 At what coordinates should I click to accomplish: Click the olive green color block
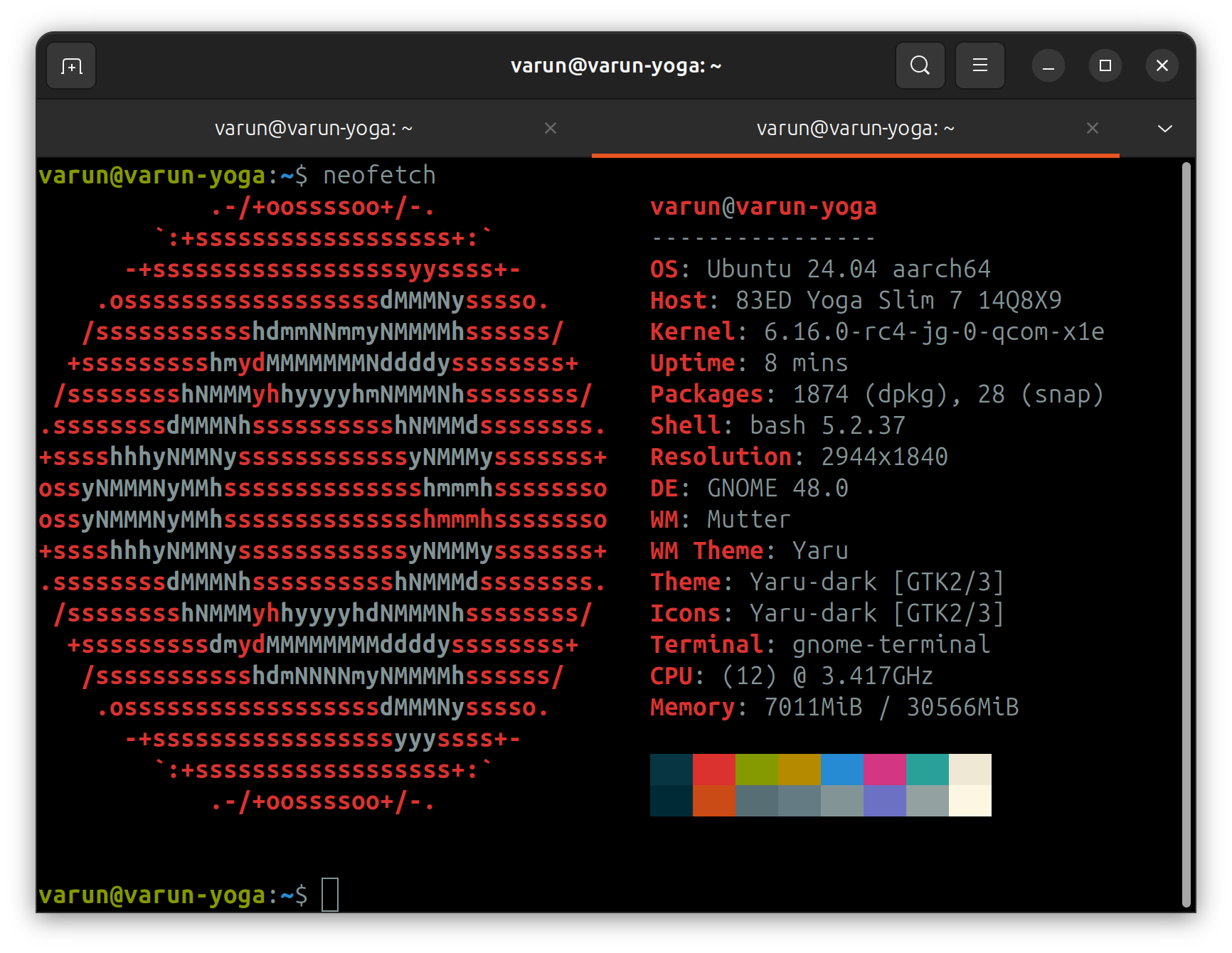coord(757,770)
